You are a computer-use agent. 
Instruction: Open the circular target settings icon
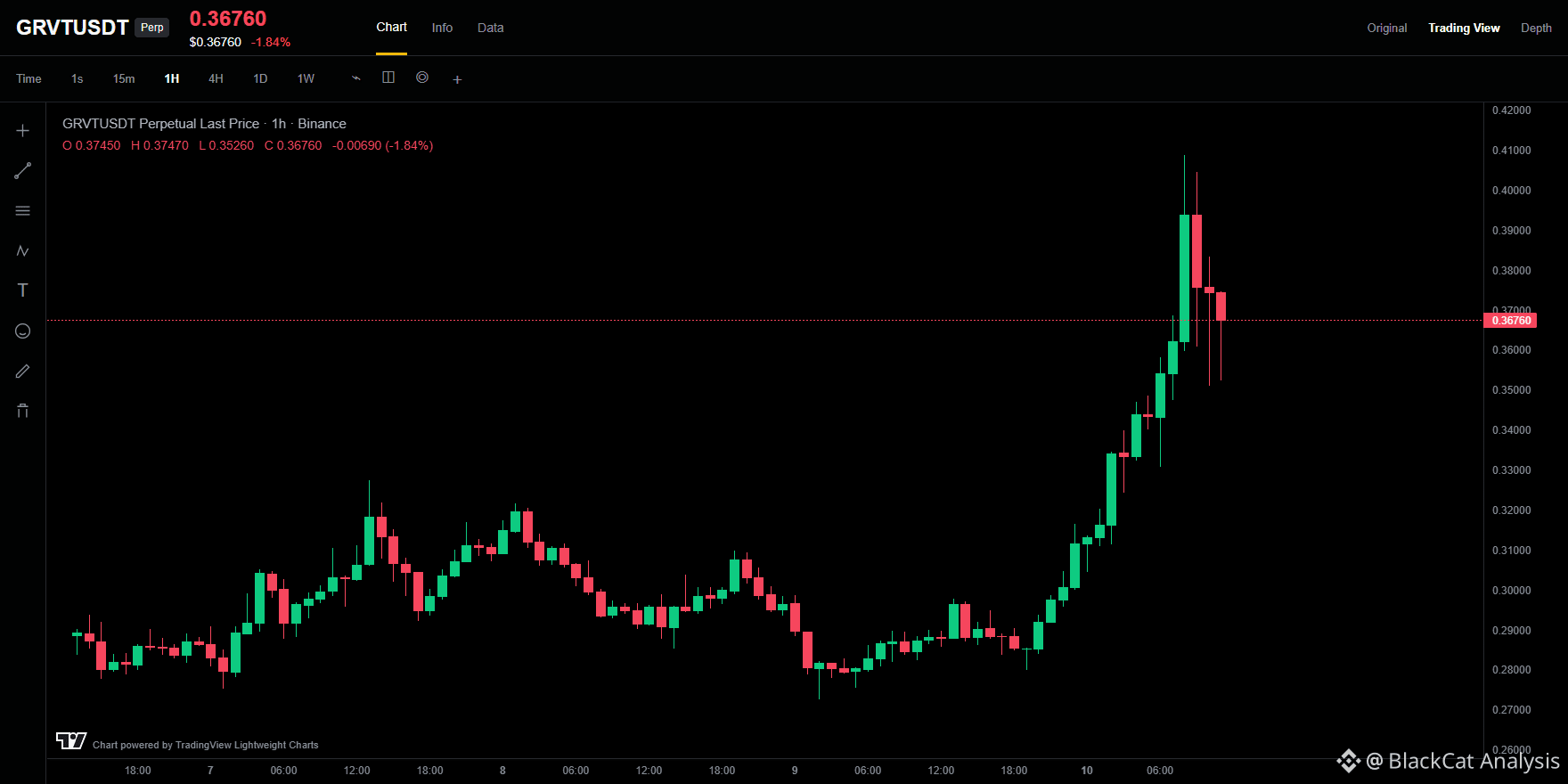(x=422, y=78)
